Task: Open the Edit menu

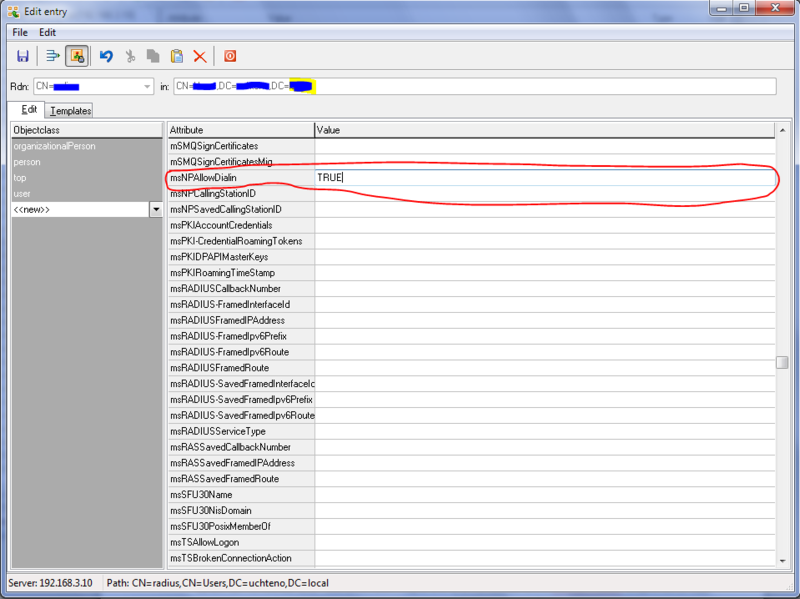Action: (x=47, y=32)
